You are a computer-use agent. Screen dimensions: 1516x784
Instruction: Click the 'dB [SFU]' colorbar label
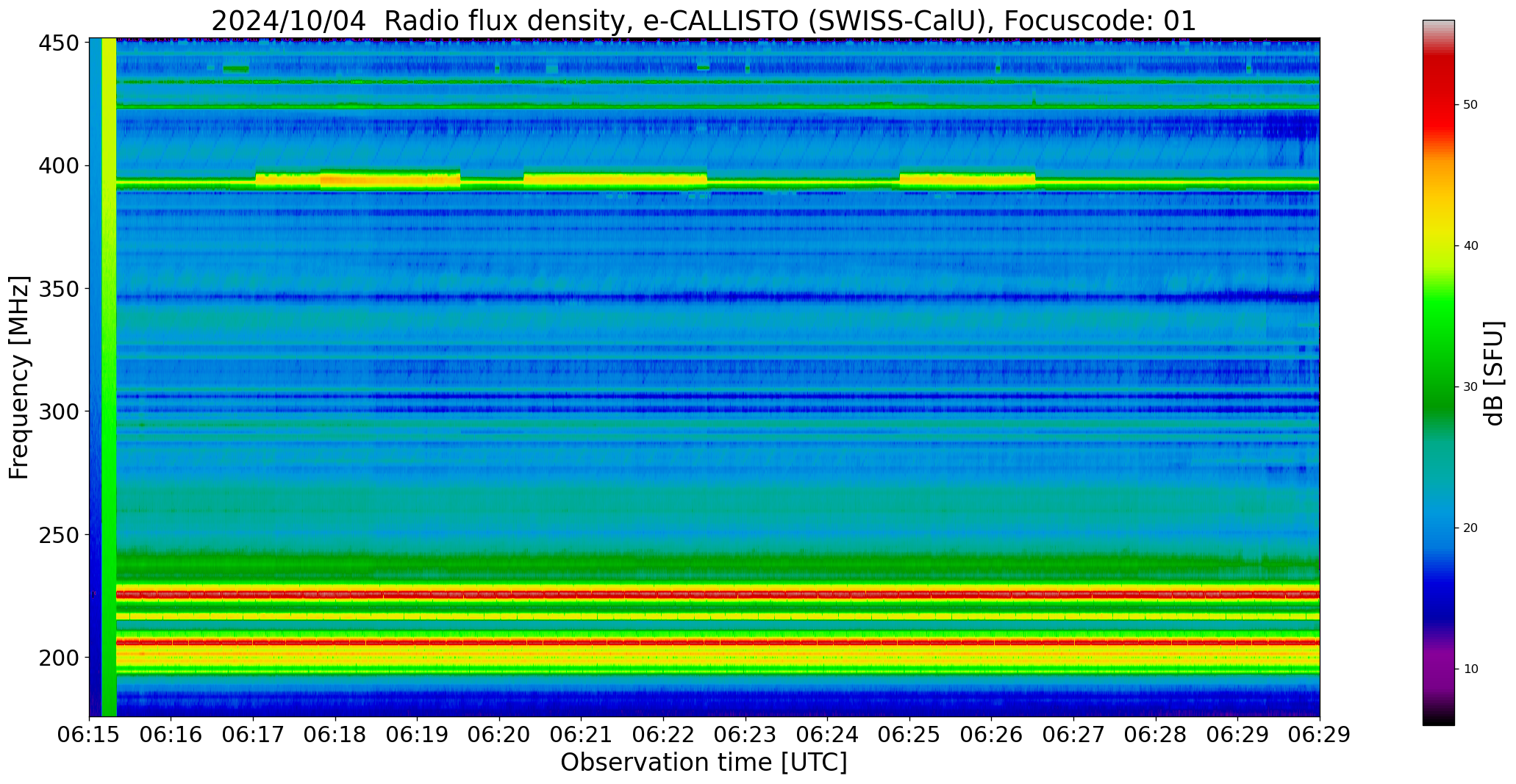(x=1494, y=373)
